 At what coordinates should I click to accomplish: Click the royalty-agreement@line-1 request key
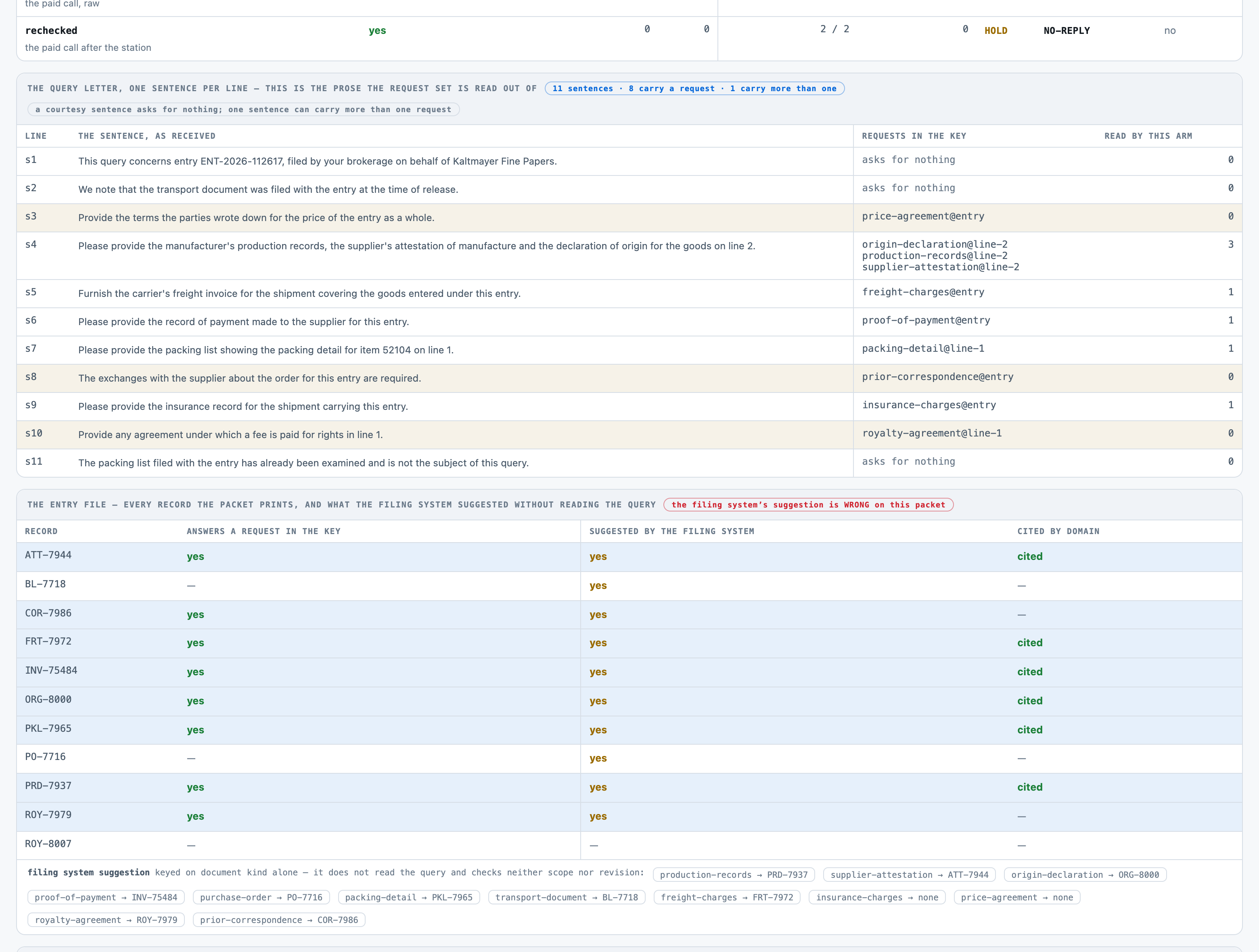pyautogui.click(x=932, y=433)
